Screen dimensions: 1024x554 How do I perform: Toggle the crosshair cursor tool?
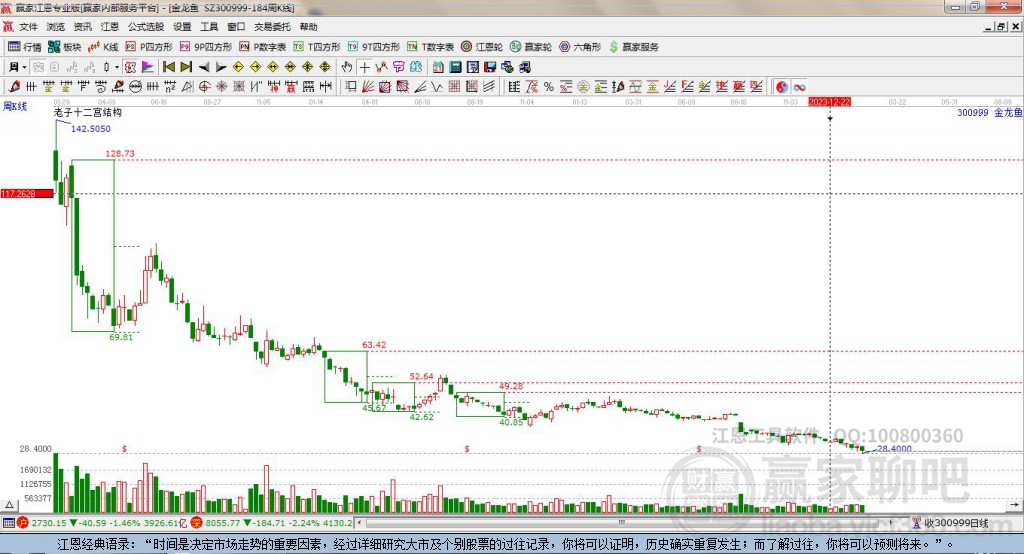[x=365, y=67]
